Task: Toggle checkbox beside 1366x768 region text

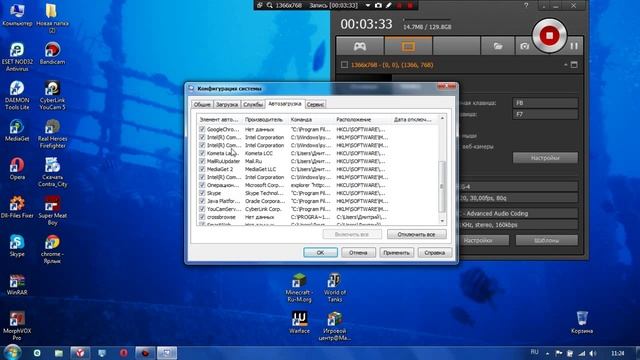Action: point(344,64)
